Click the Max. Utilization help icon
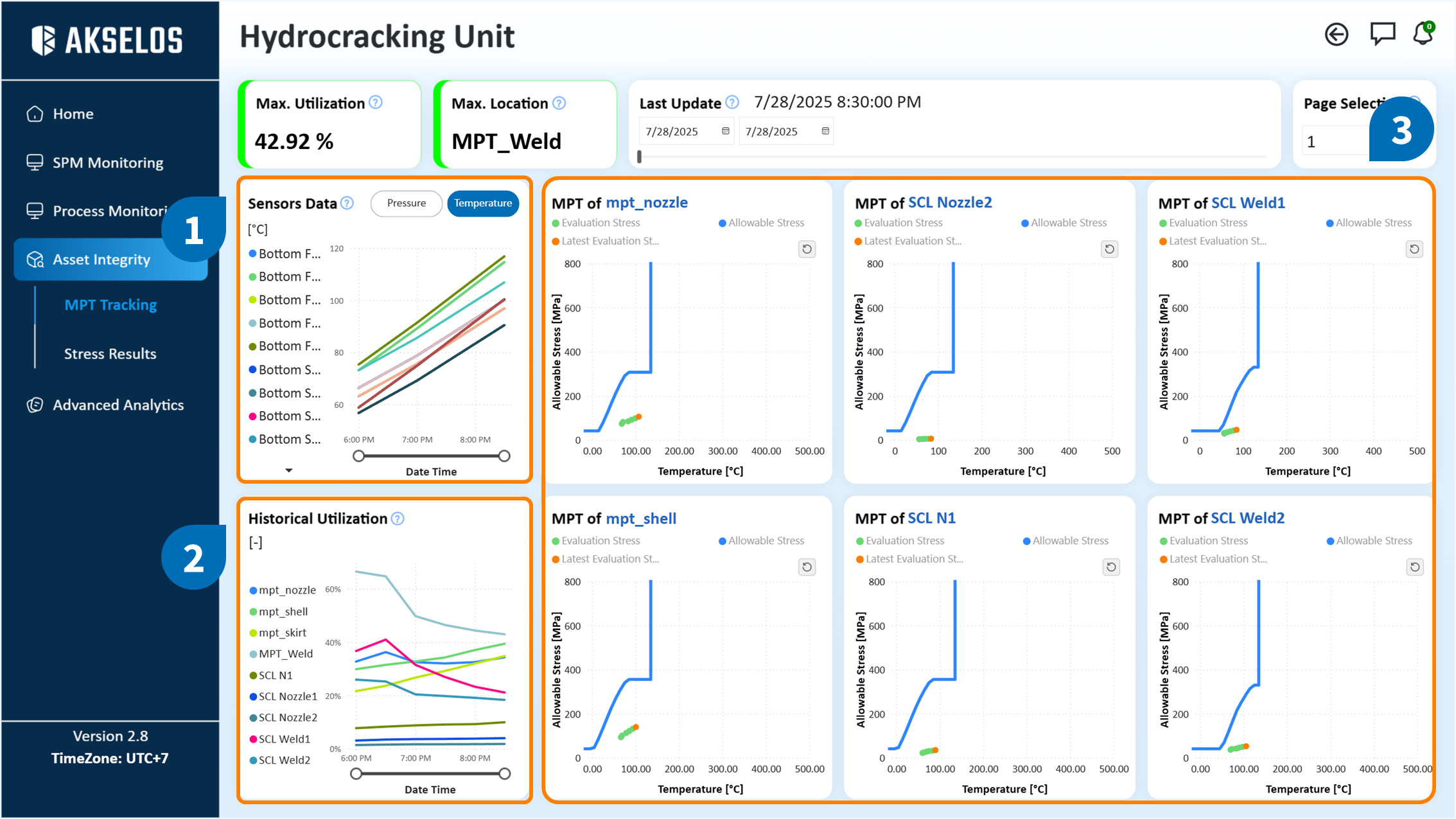The width and height of the screenshot is (1456, 819). (376, 103)
